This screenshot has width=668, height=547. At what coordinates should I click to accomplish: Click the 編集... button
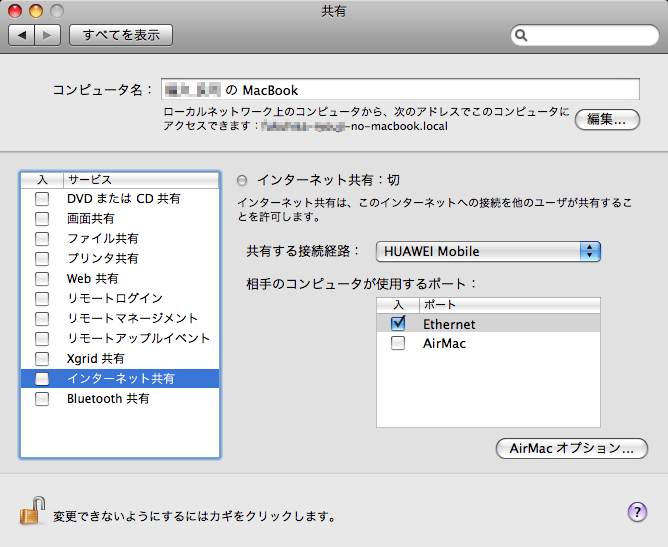[607, 119]
